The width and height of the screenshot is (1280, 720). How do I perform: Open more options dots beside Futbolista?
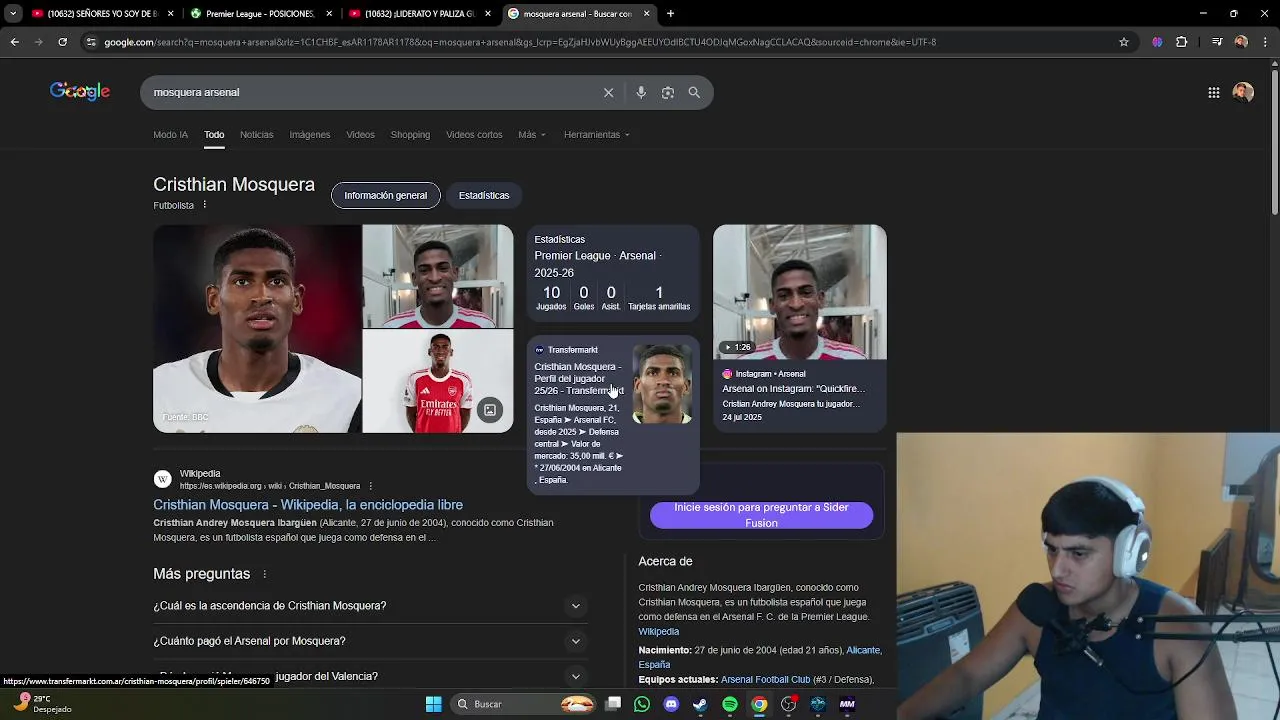[205, 205]
